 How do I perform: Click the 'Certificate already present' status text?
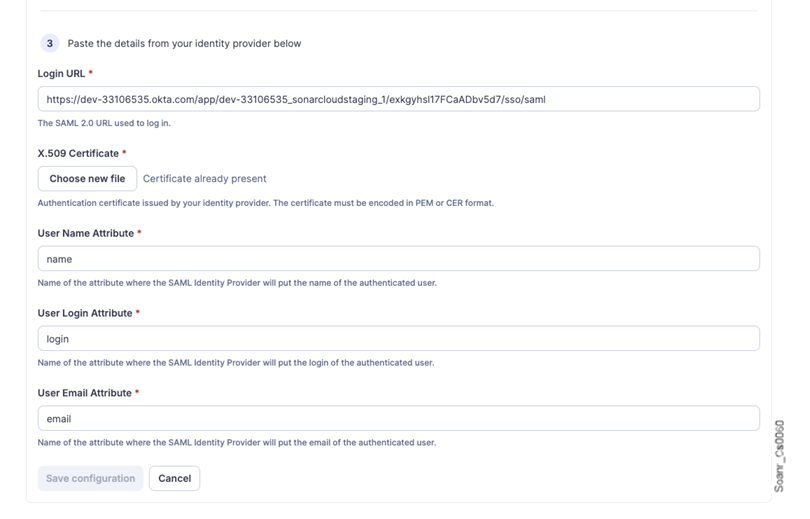(204, 179)
